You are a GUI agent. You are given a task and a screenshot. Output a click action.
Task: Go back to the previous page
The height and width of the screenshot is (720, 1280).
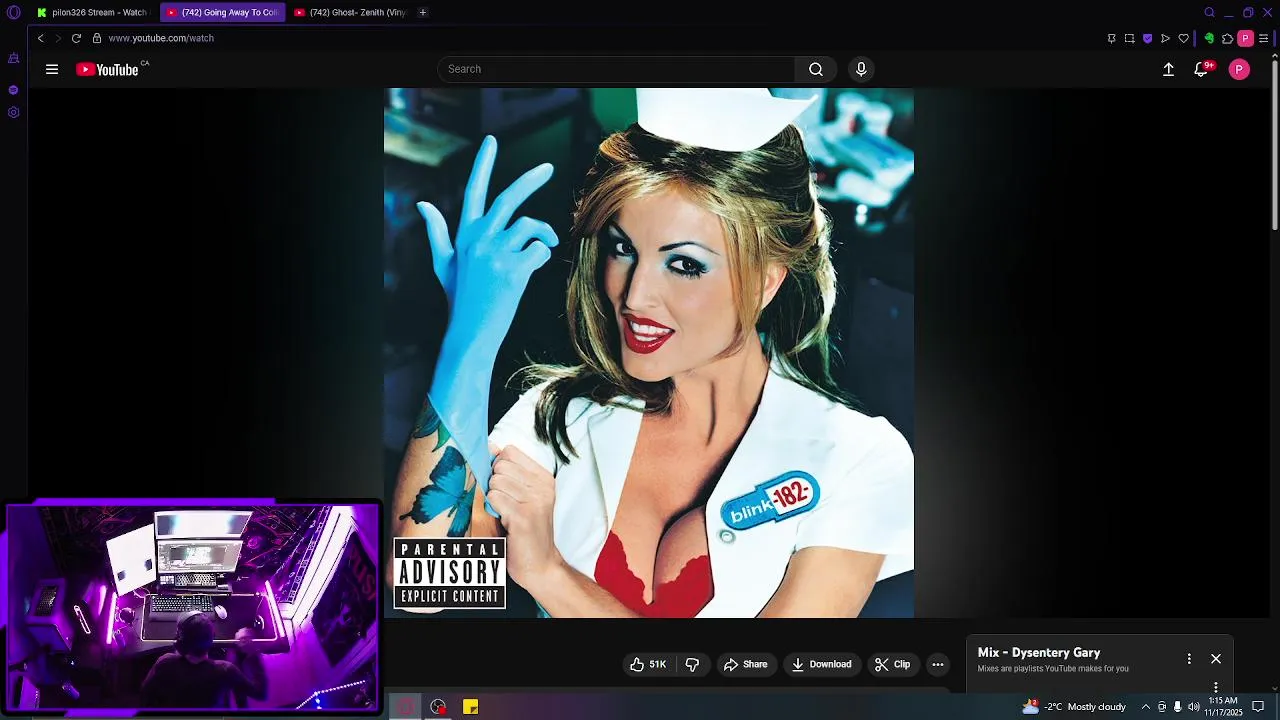(40, 38)
